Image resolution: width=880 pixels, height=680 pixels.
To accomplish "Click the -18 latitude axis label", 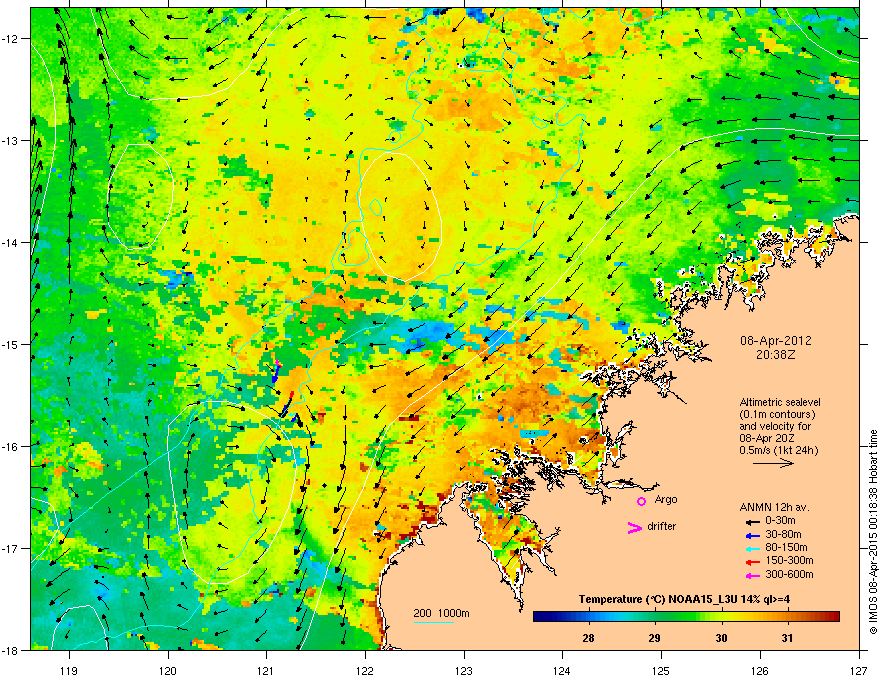I will 11,650.
